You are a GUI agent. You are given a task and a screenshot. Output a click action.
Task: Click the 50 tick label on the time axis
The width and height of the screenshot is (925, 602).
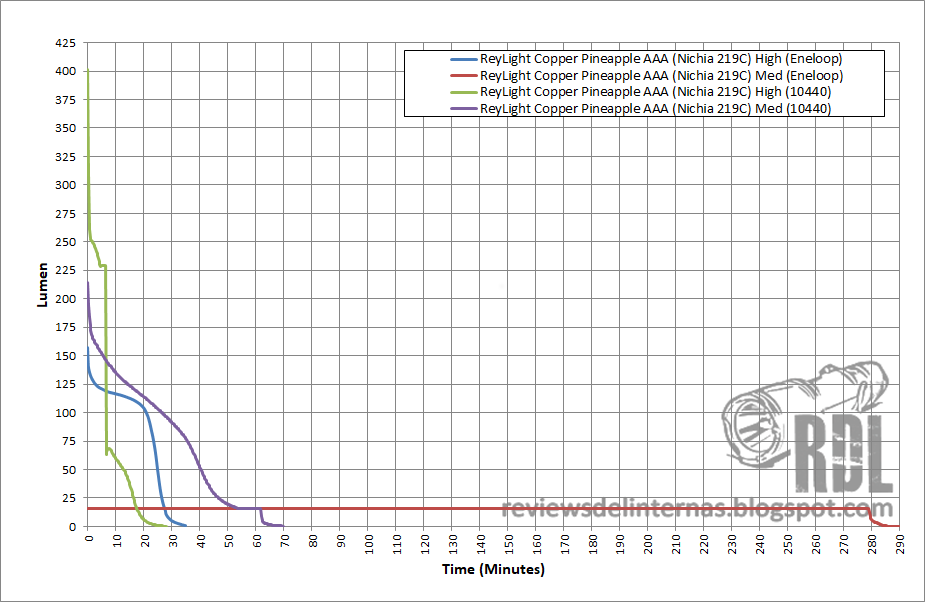pyautogui.click(x=229, y=540)
